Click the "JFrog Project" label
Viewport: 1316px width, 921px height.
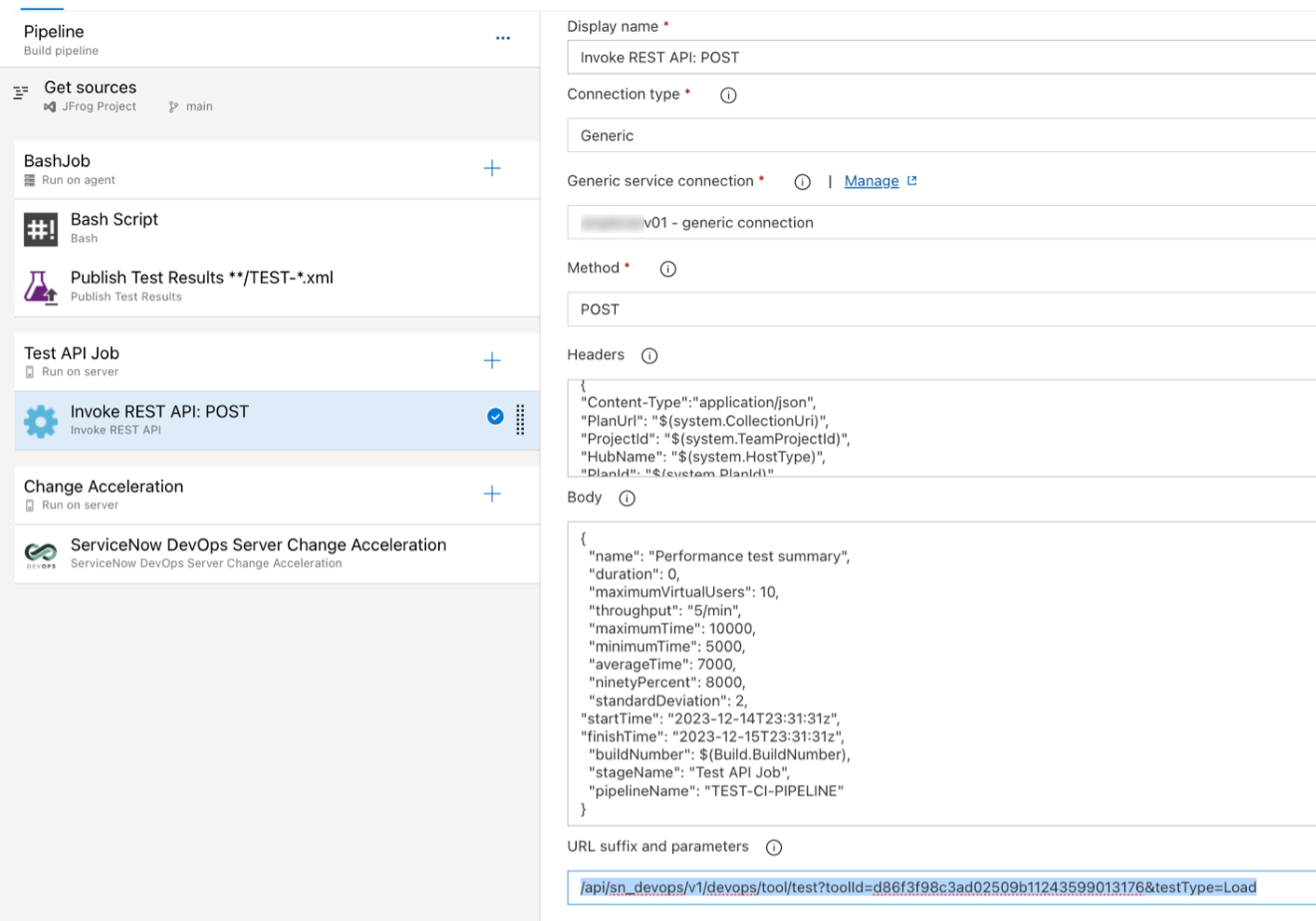coord(99,107)
